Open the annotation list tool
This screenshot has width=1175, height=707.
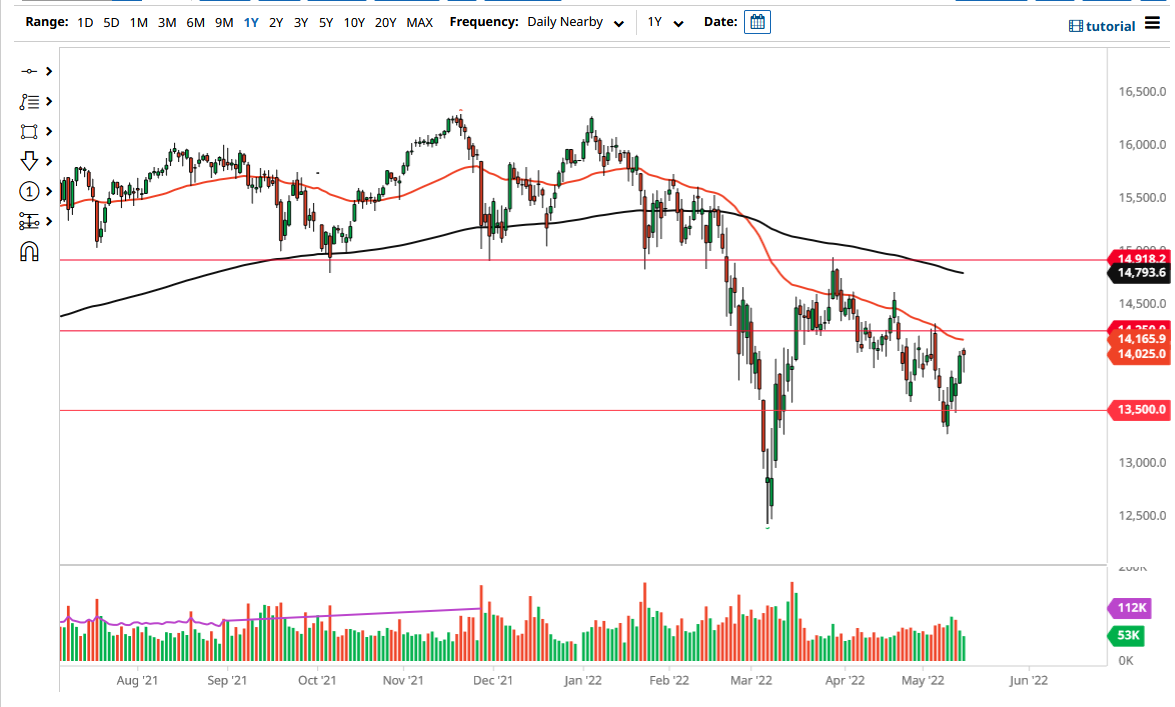[30, 101]
